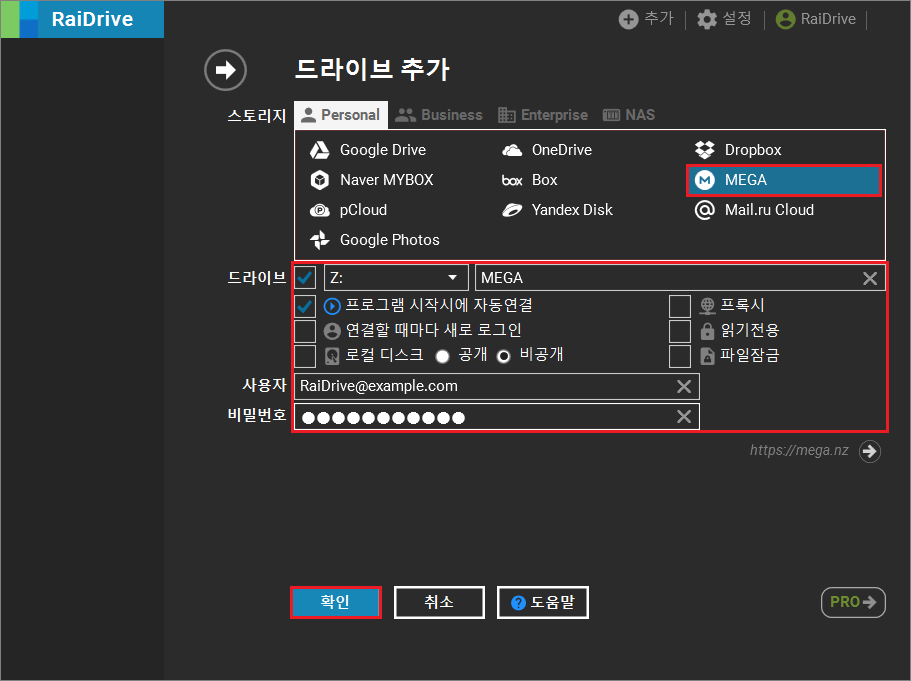Toggle the drive letter checkbox

pyautogui.click(x=305, y=278)
